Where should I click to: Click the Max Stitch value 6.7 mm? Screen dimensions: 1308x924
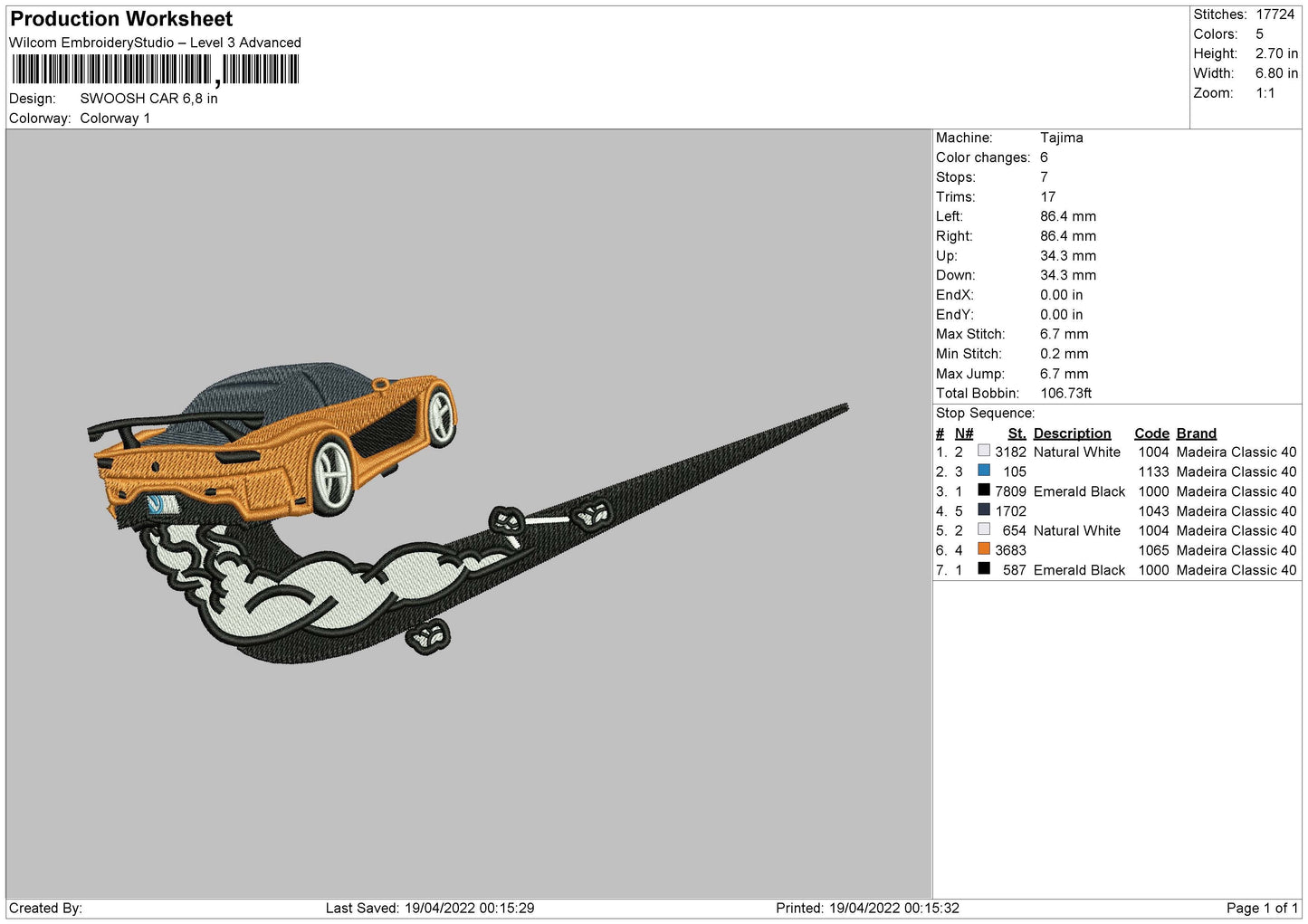tap(1065, 334)
